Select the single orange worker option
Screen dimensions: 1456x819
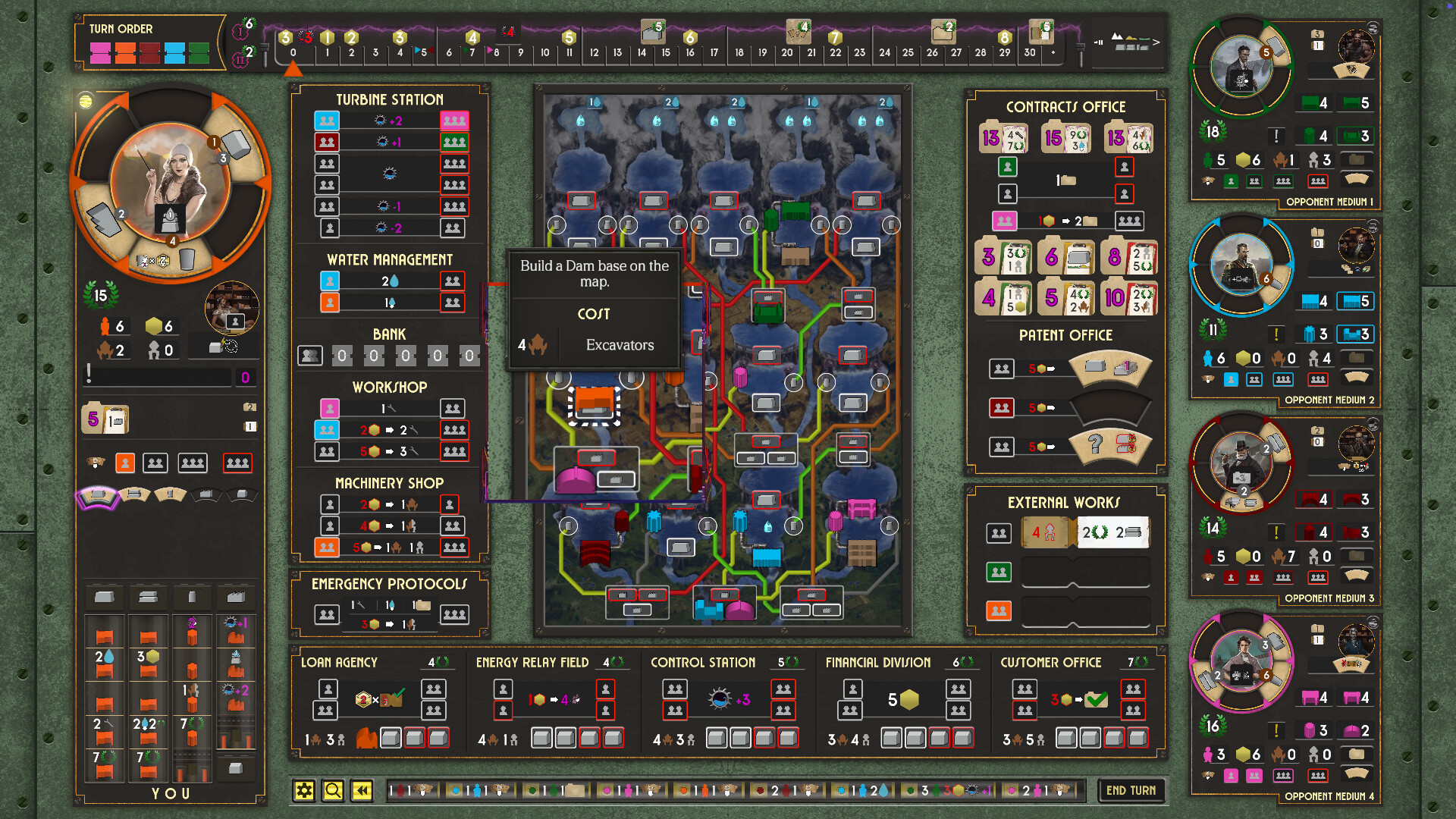[124, 463]
